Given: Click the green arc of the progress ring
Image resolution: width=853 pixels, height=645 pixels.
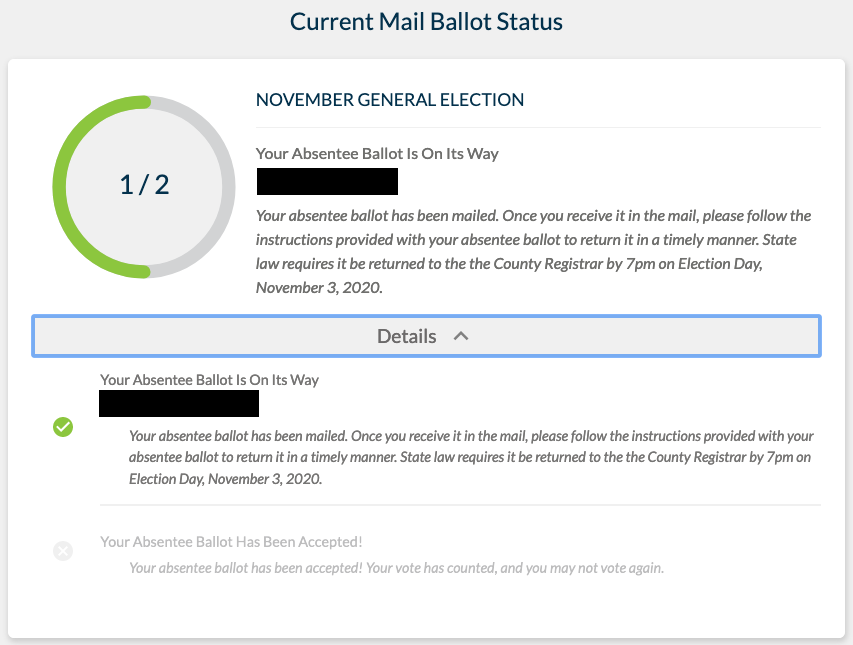Looking at the screenshot, I should [61, 185].
